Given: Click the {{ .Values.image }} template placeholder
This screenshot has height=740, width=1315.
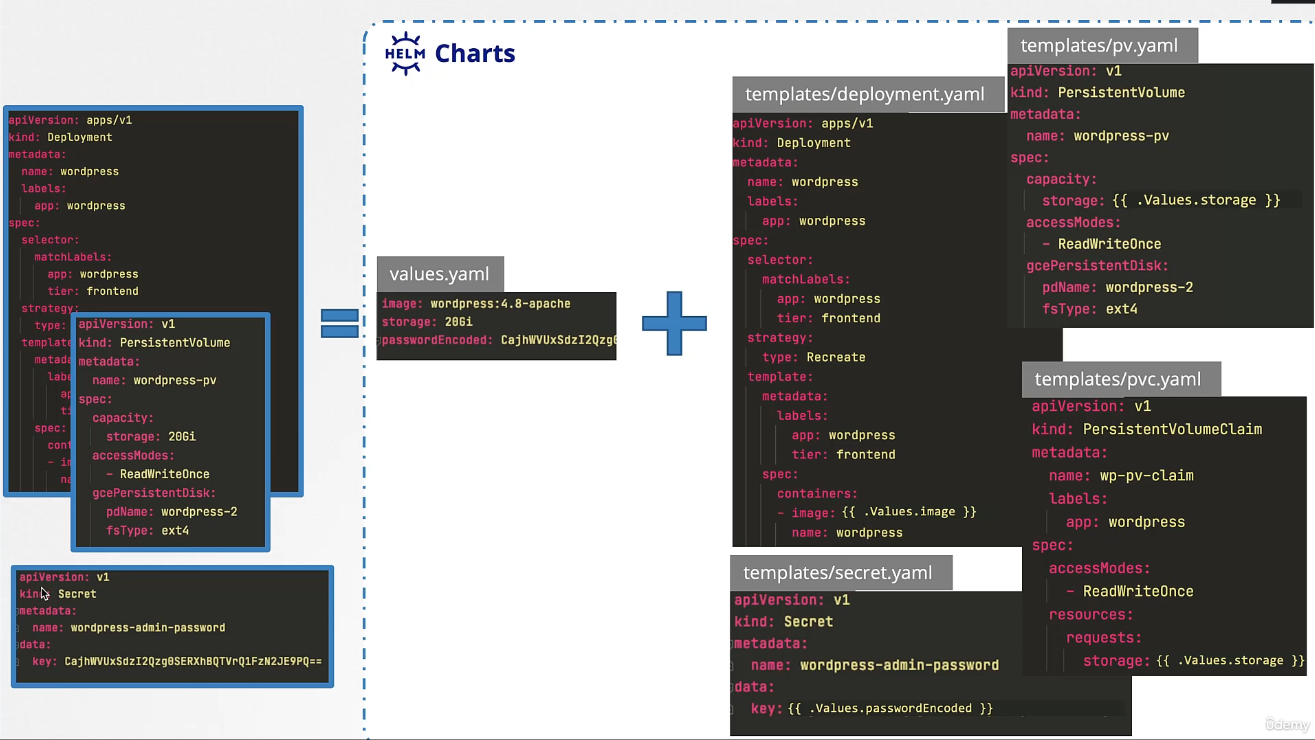Looking at the screenshot, I should (x=909, y=512).
